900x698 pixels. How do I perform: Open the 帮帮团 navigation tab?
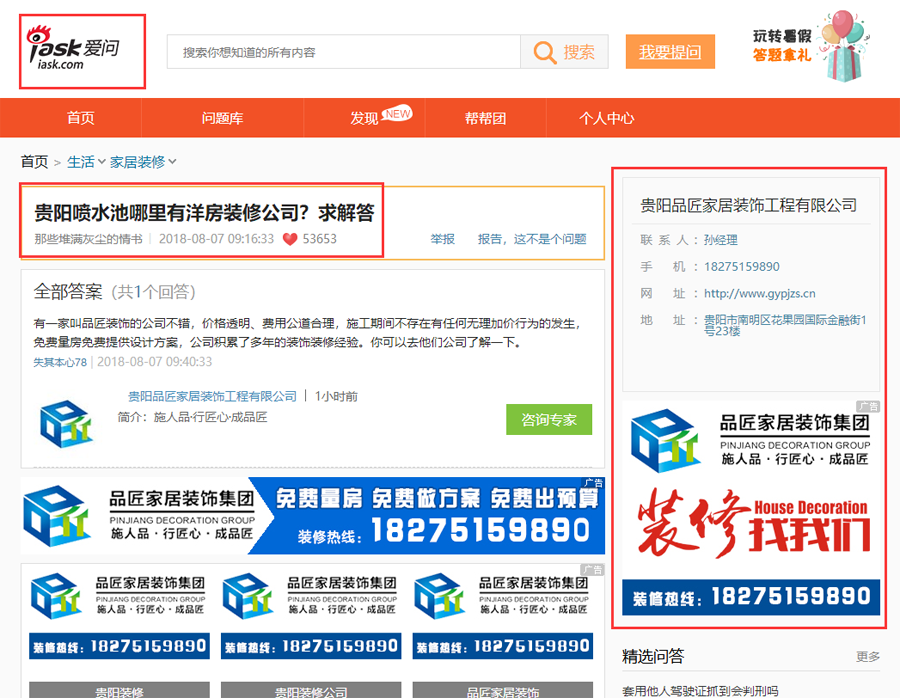pyautogui.click(x=485, y=118)
